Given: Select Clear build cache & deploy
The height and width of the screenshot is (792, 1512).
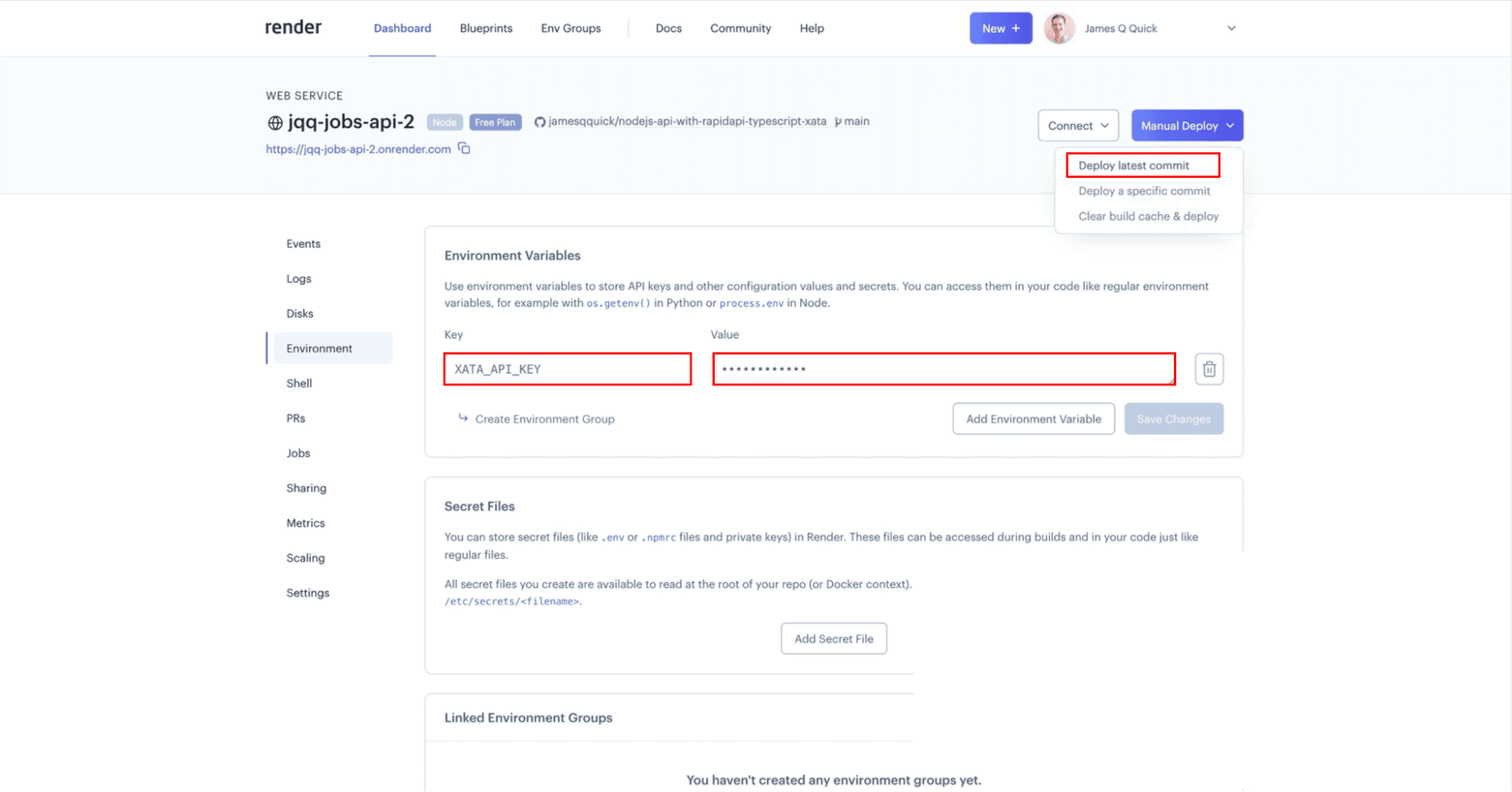Looking at the screenshot, I should pyautogui.click(x=1148, y=216).
